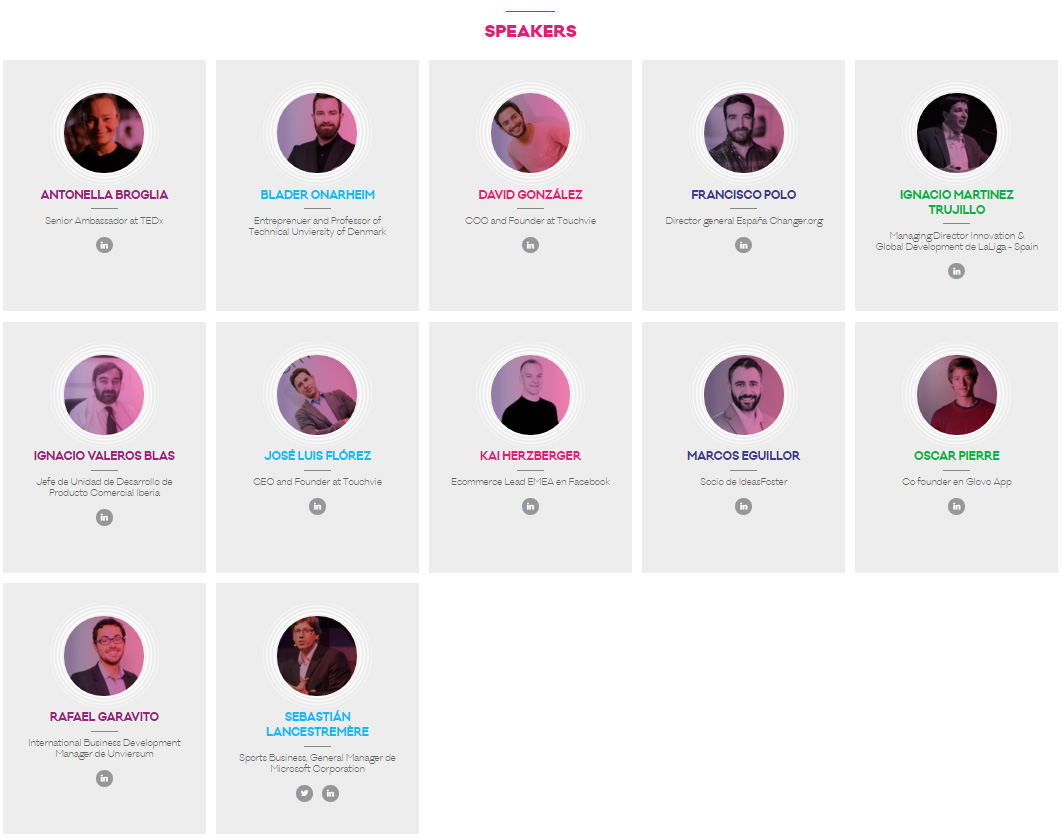Screen dimensions: 1061x838
Task: Select the Rafael Garavito name link
Action: 104,717
